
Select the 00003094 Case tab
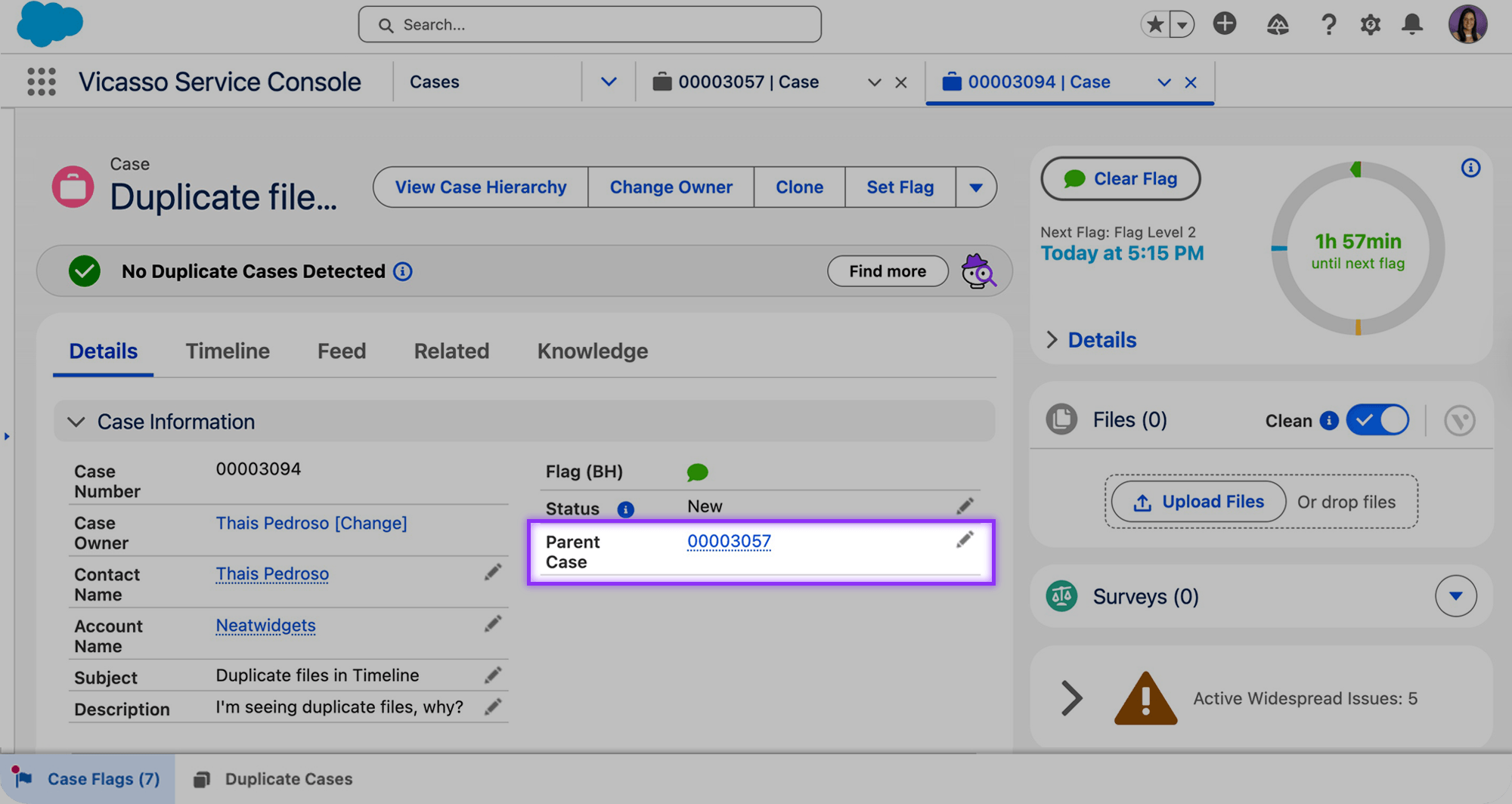pos(1039,82)
